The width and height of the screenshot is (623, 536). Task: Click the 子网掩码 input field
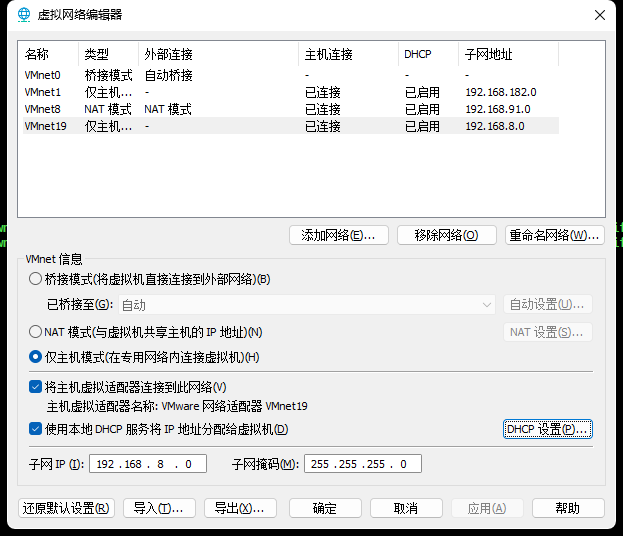[x=363, y=464]
